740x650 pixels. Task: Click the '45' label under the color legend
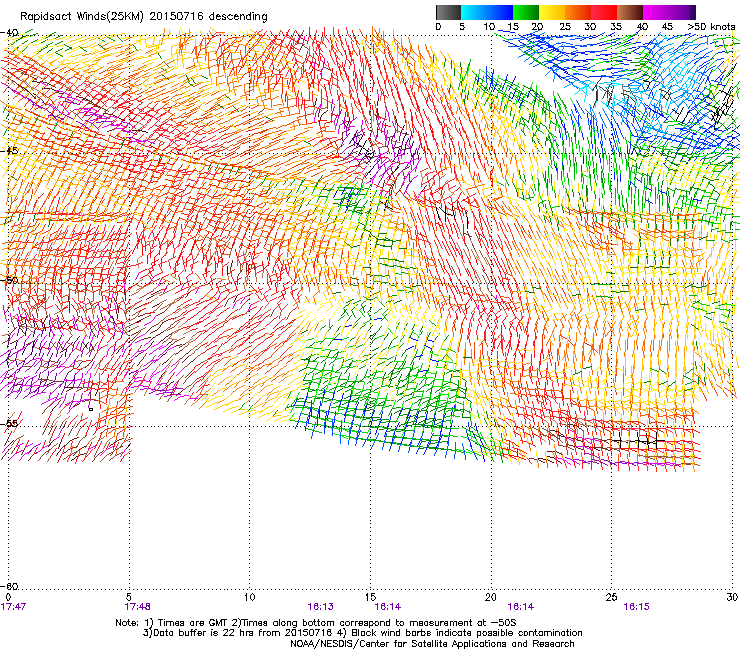click(667, 27)
